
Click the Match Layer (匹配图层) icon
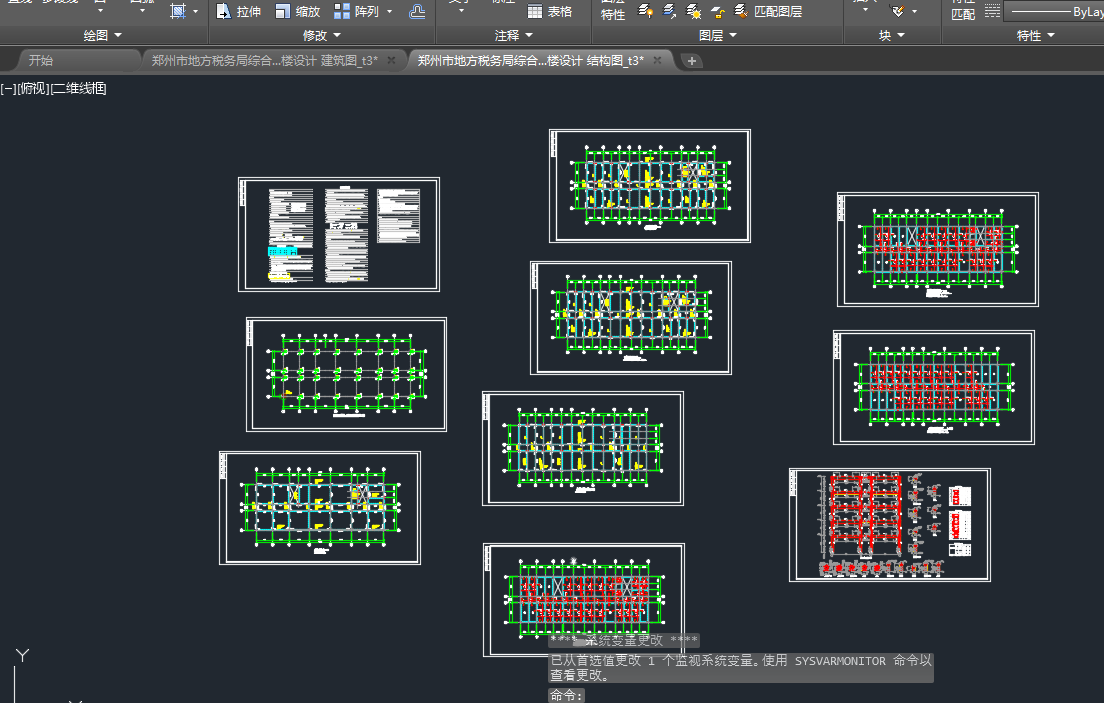741,12
